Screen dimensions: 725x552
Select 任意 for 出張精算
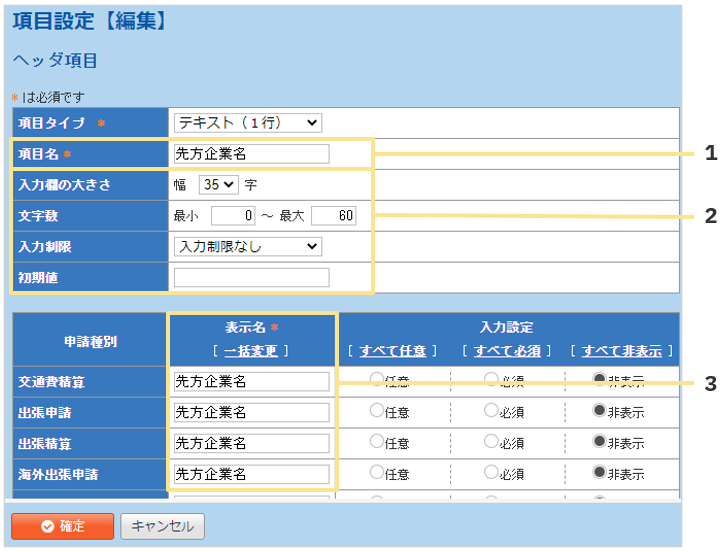click(x=377, y=442)
